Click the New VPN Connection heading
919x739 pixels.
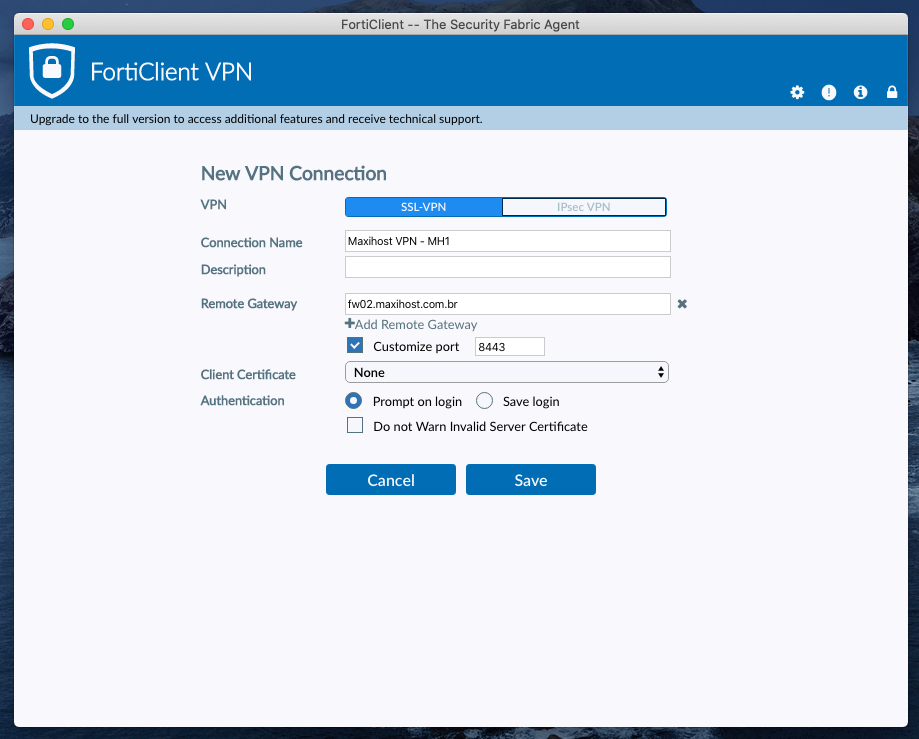294,173
